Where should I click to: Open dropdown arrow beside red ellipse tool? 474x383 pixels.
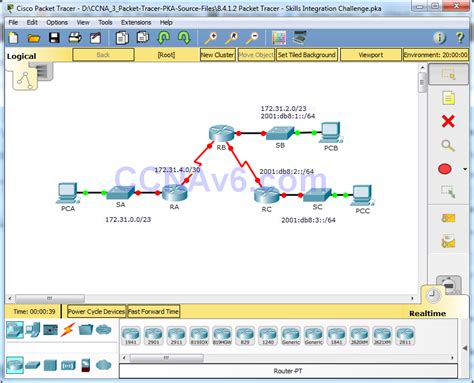(465, 169)
